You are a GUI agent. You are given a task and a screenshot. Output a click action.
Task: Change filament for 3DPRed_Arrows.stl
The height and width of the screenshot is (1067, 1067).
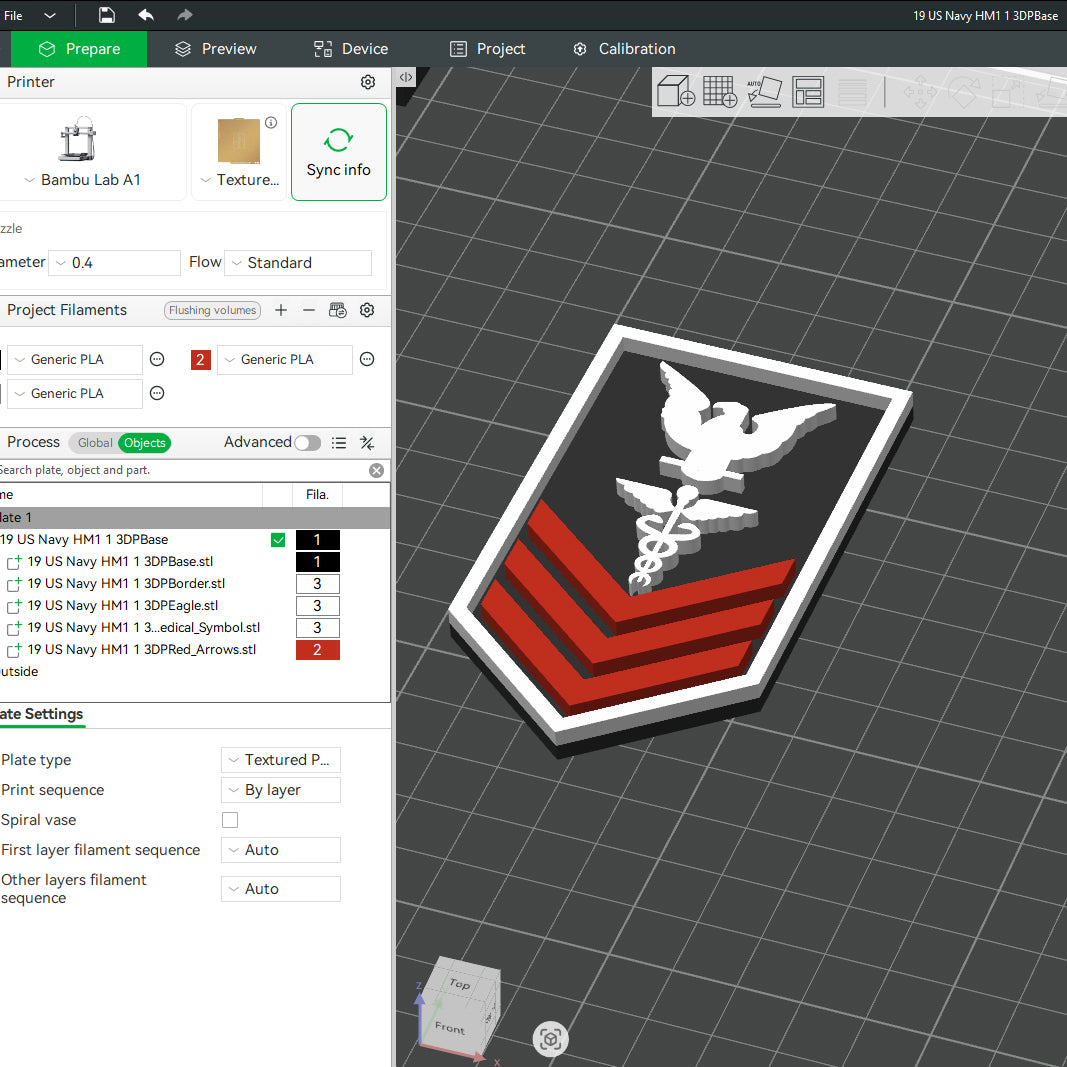tap(318, 650)
